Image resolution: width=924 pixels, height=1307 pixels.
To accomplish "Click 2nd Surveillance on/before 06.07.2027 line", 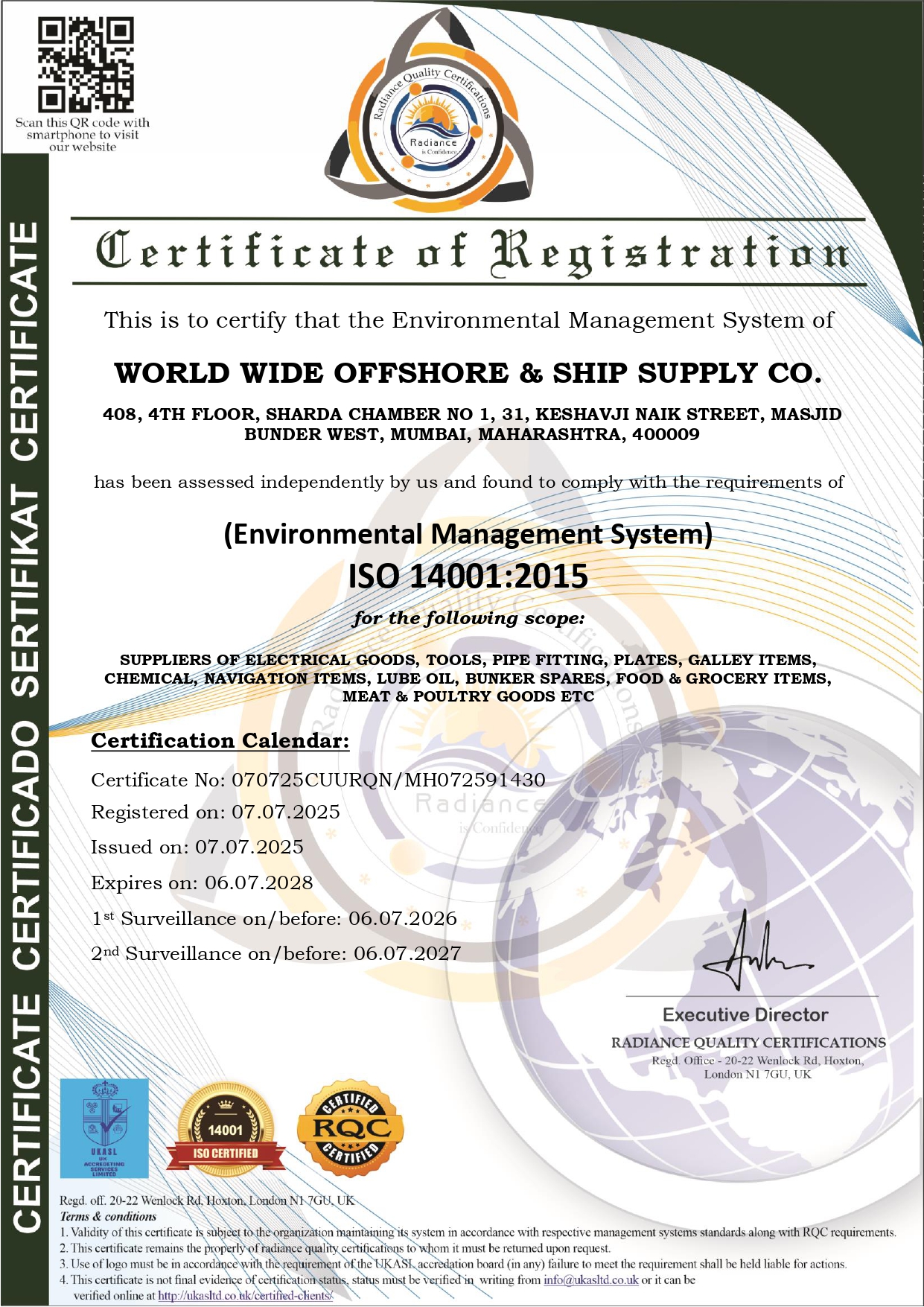I will [x=276, y=953].
